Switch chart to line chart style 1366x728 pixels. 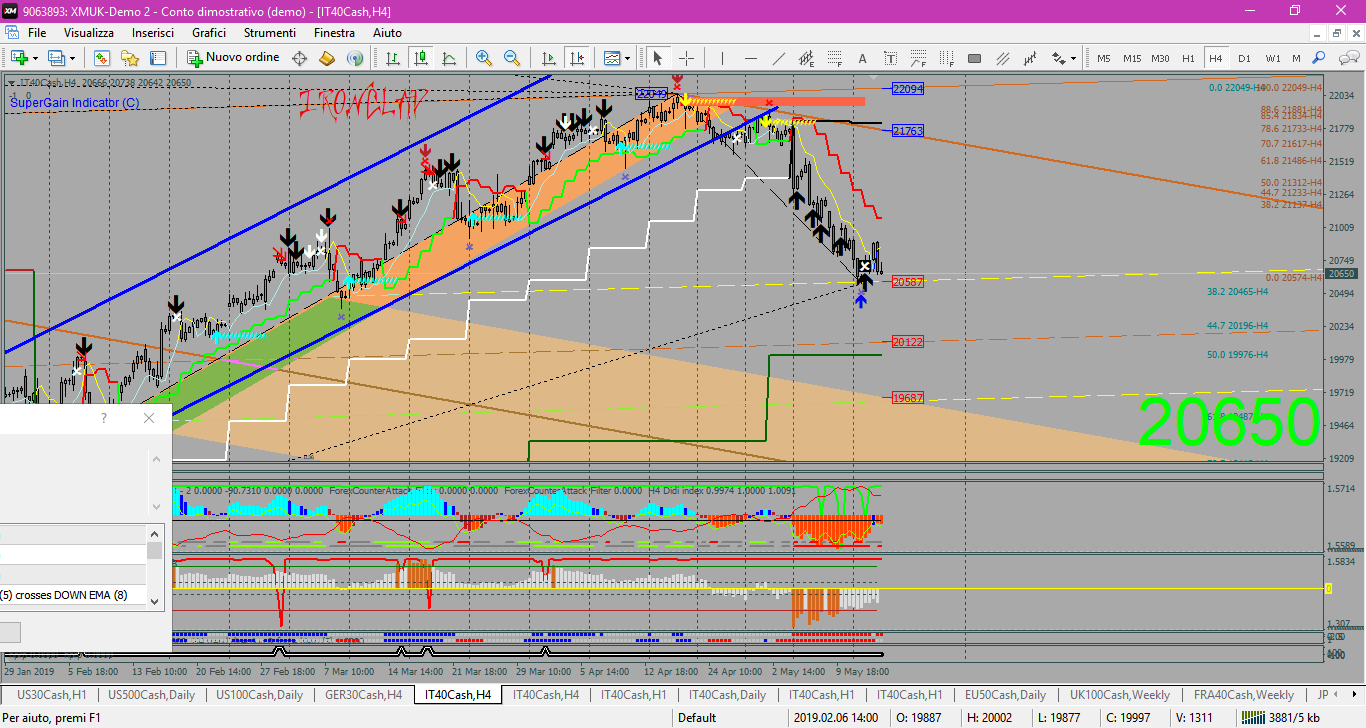pyautogui.click(x=449, y=58)
